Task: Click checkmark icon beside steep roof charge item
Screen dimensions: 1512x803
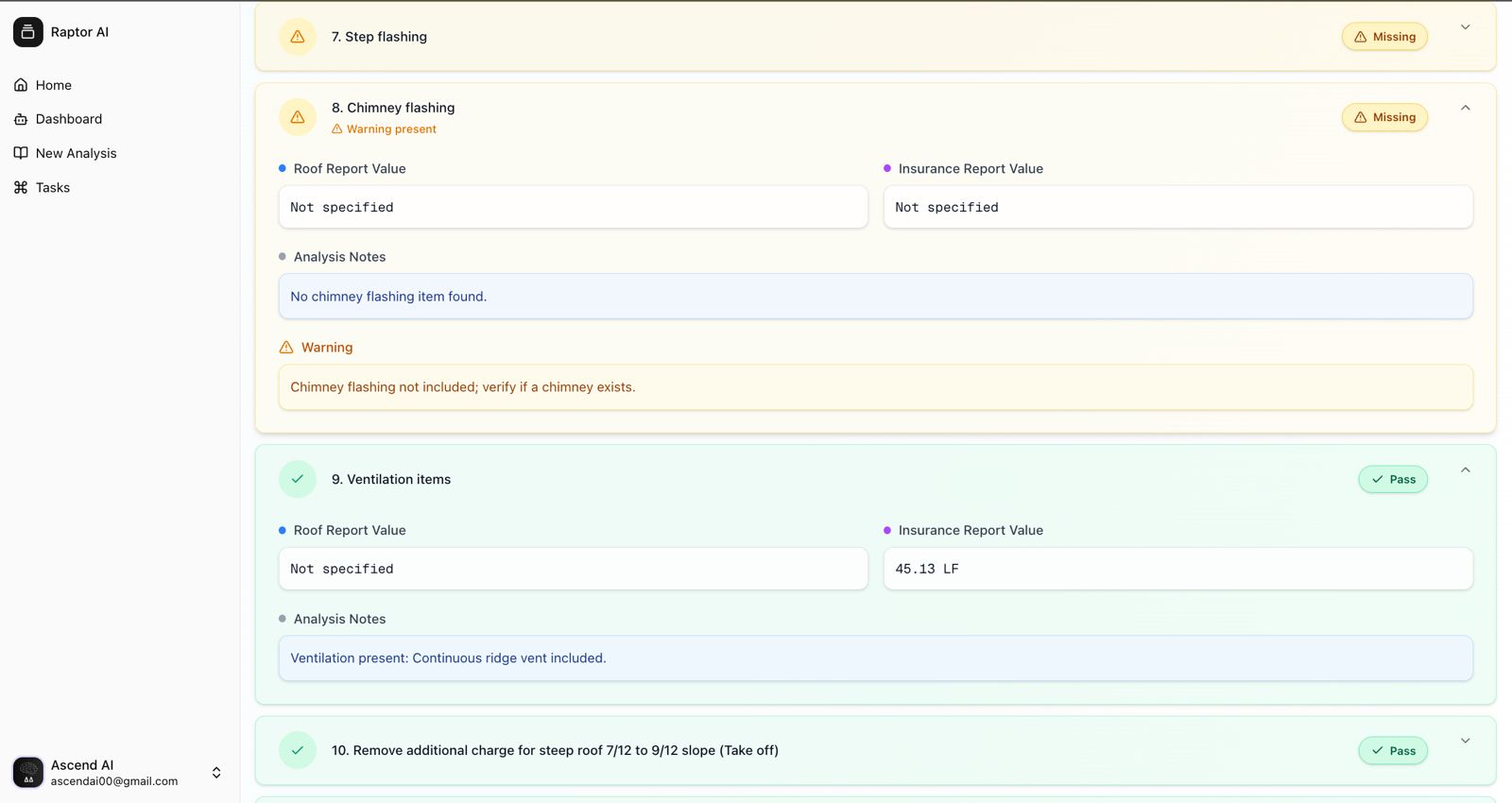Action: pyautogui.click(x=298, y=750)
